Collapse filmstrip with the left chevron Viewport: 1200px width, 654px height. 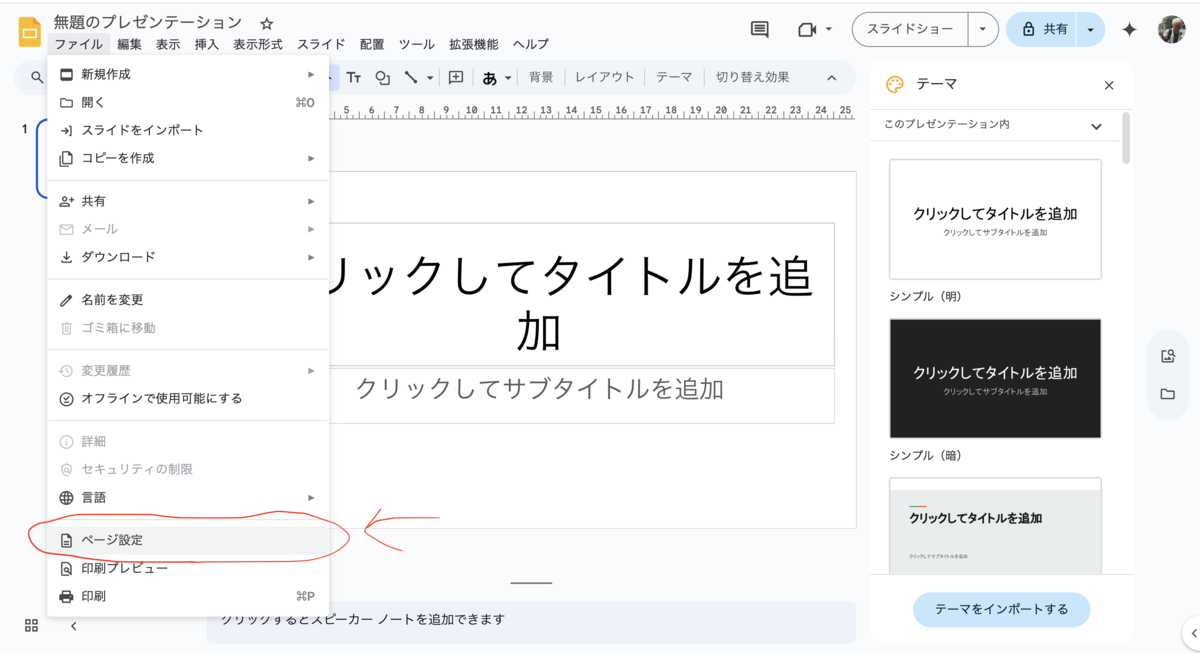click(73, 626)
